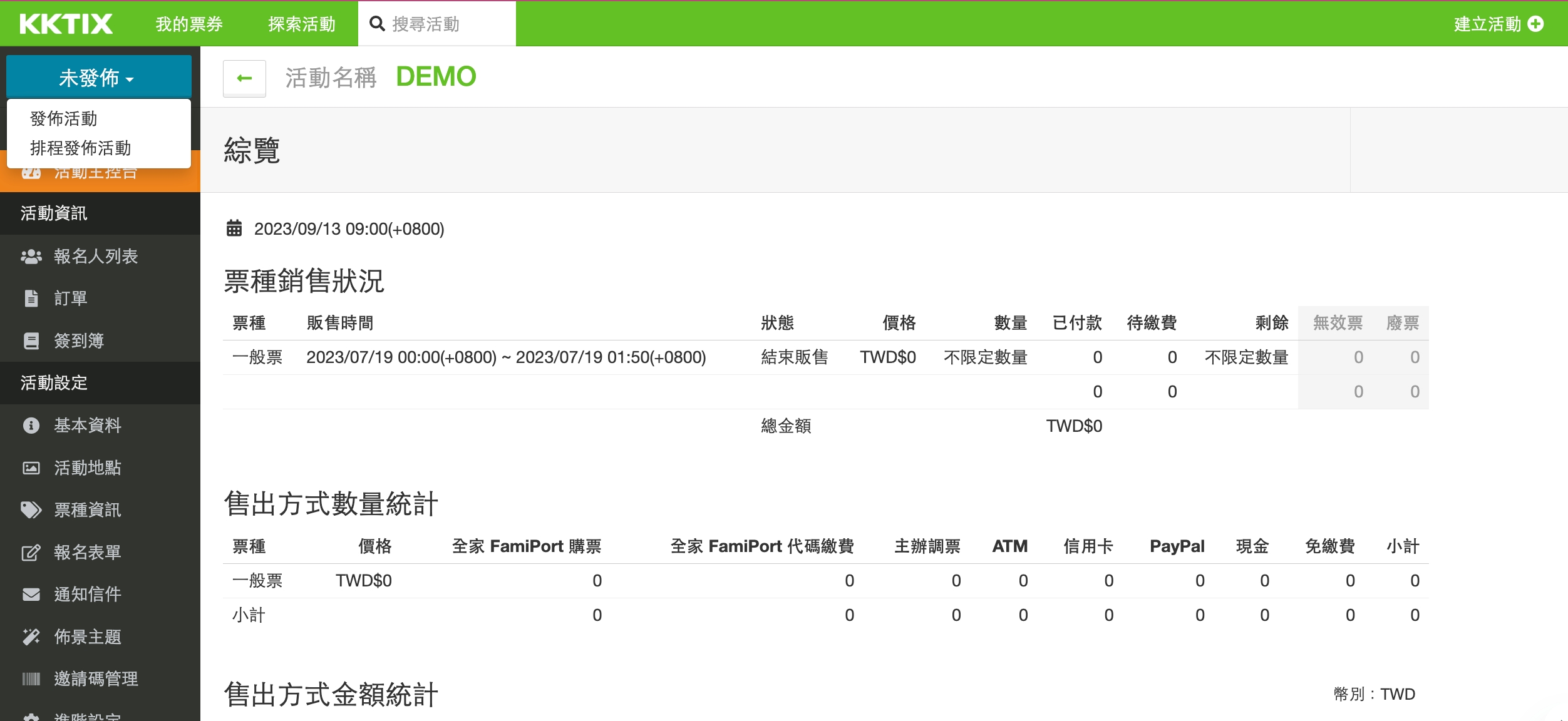Select 排程發佈活動 scheduled publish option
The height and width of the screenshot is (721, 1568).
click(81, 148)
